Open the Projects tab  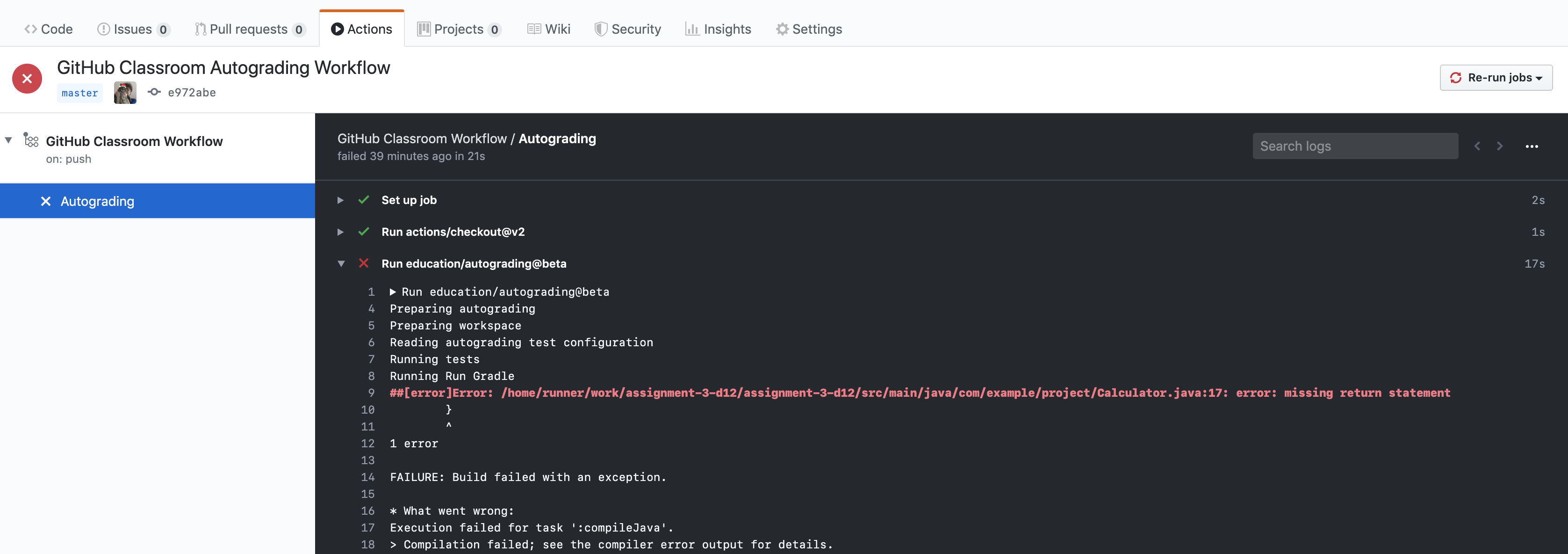(x=459, y=29)
